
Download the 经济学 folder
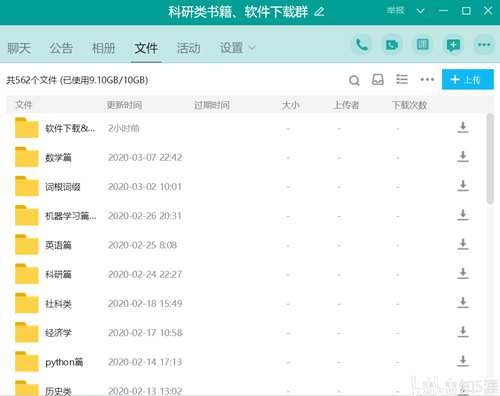point(463,332)
